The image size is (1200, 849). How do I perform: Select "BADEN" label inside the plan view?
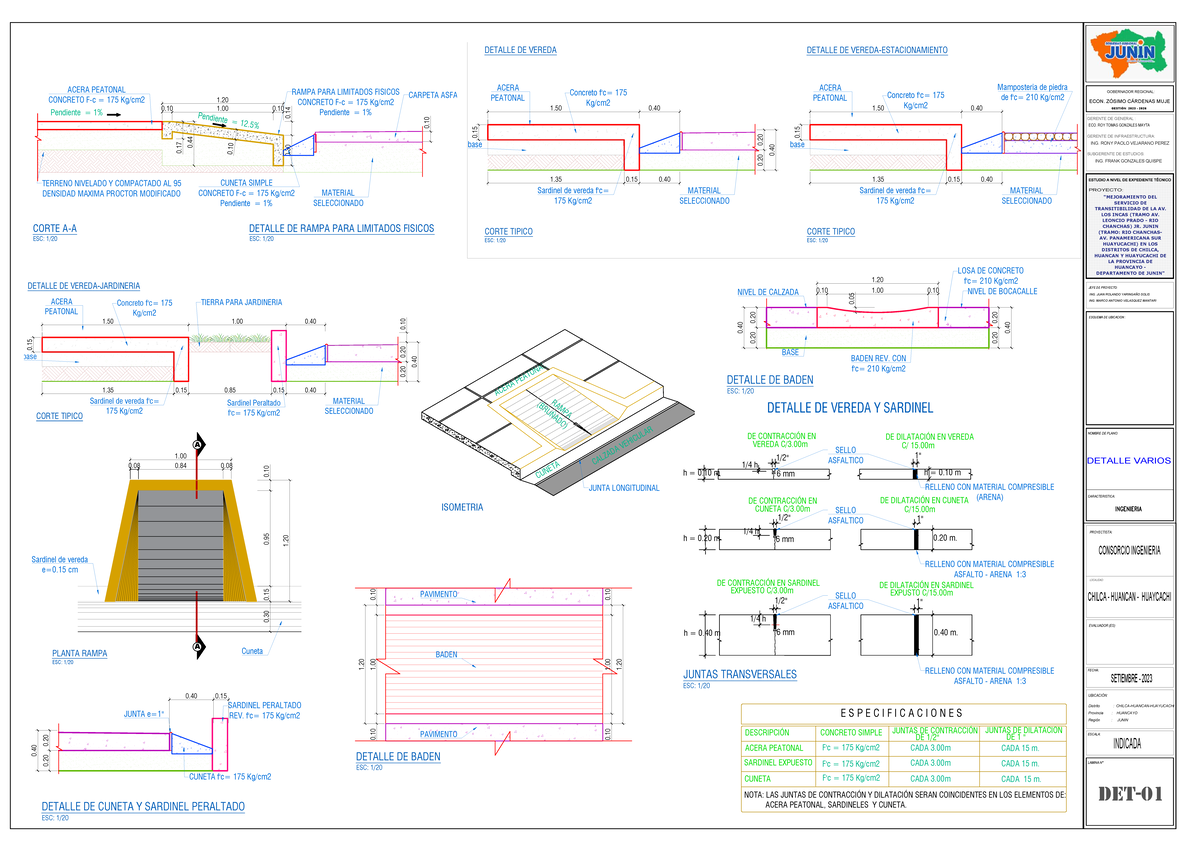pos(446,655)
